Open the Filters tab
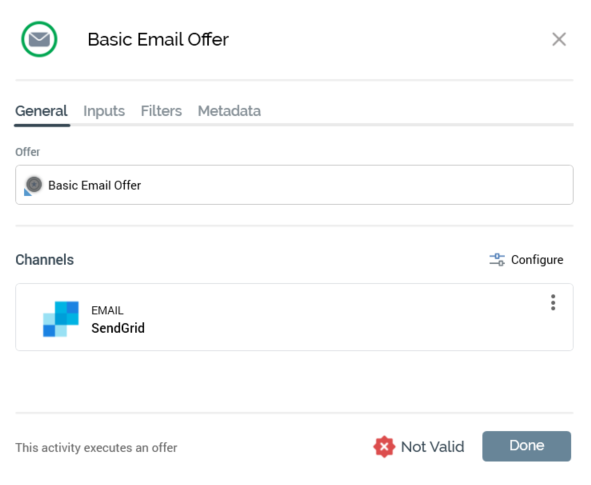591x485 pixels. point(161,111)
